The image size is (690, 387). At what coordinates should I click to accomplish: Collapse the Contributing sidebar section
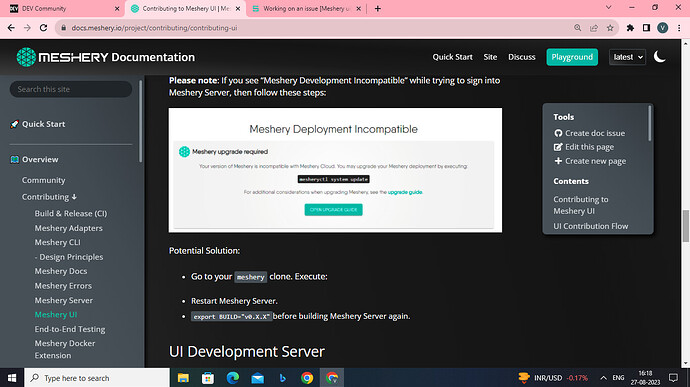pyautogui.click(x=49, y=197)
